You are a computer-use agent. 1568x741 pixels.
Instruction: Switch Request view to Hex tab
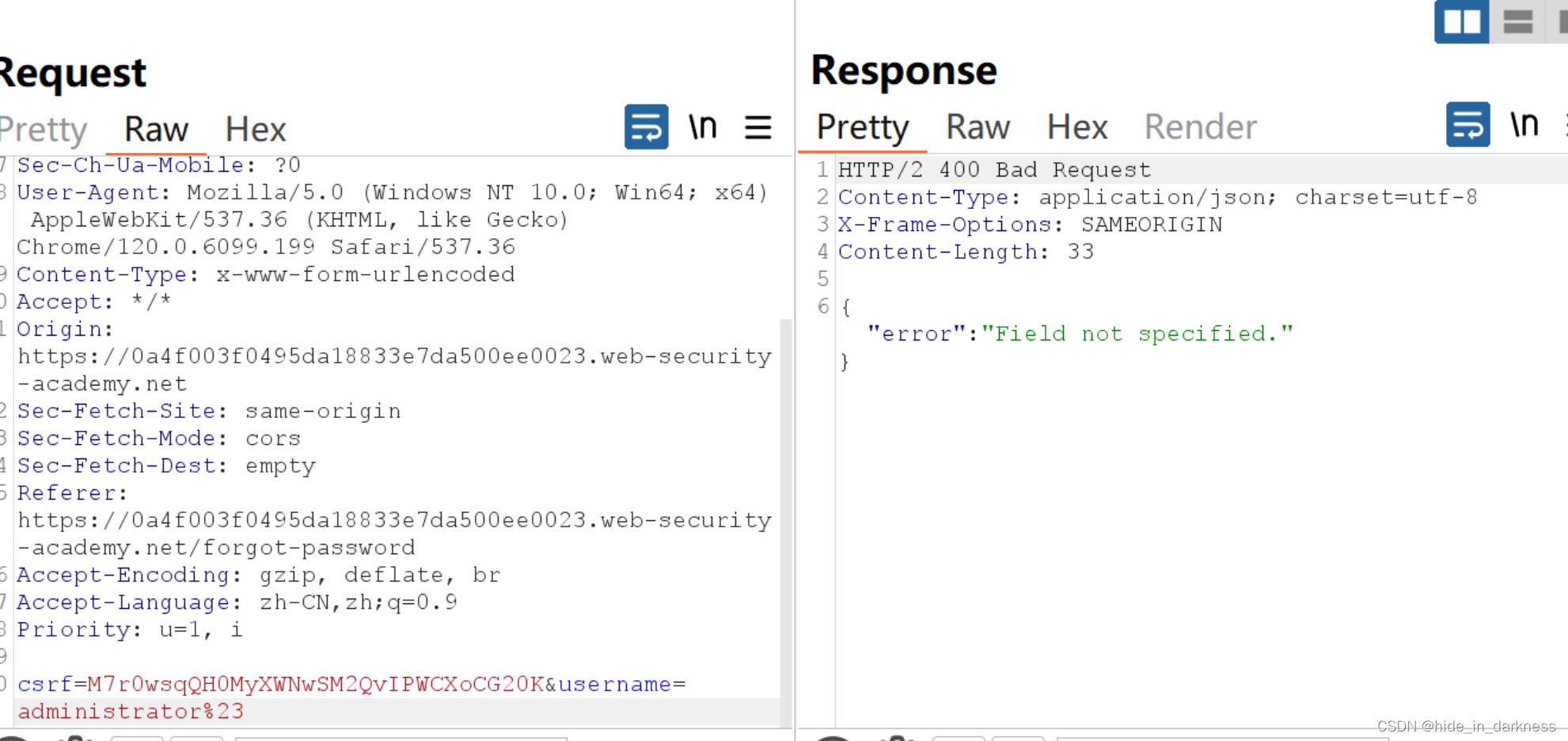pyautogui.click(x=255, y=129)
